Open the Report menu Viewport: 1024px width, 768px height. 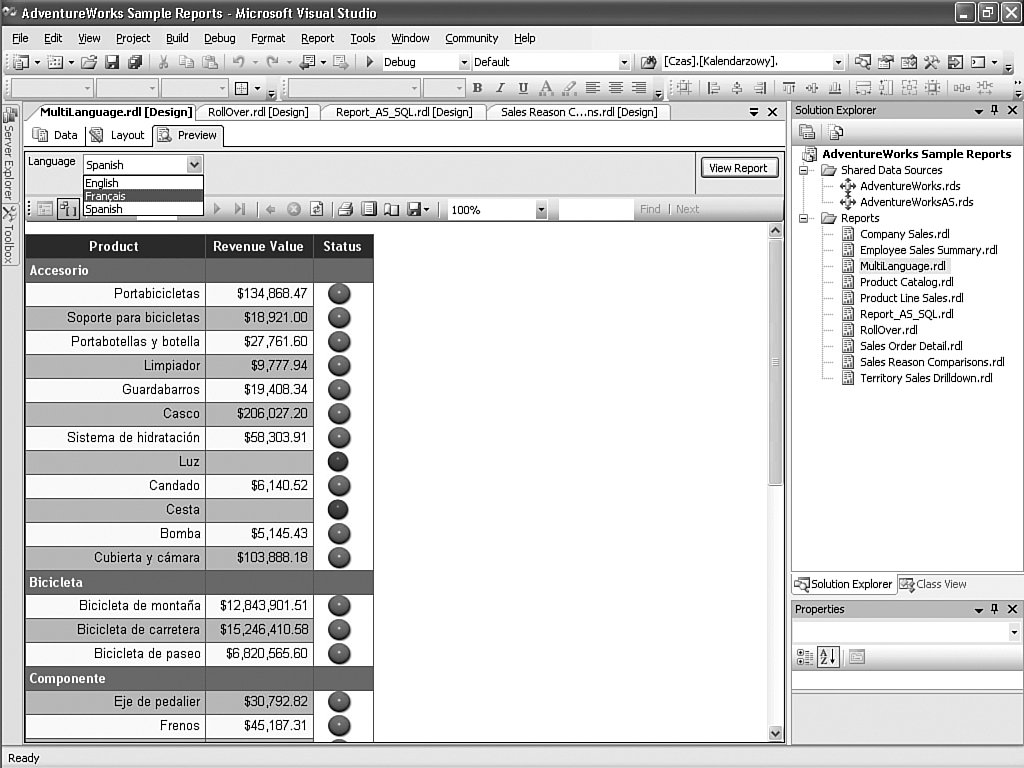pyautogui.click(x=317, y=39)
